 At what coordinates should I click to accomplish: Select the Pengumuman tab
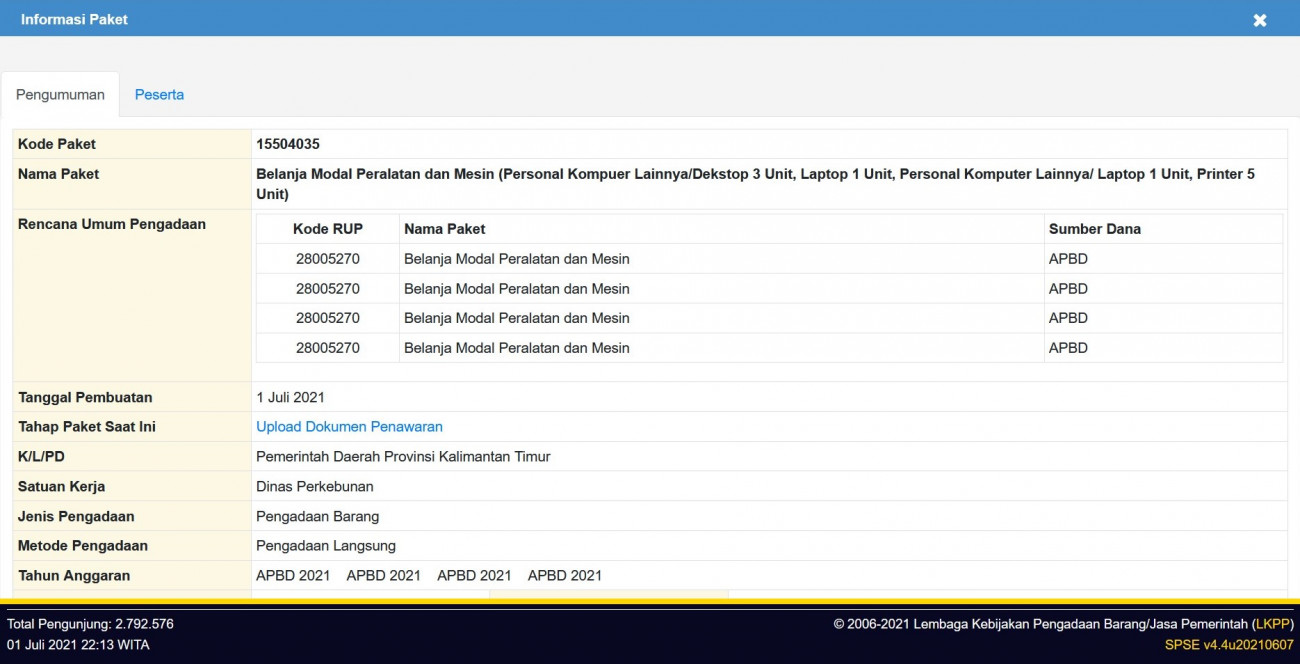58,94
